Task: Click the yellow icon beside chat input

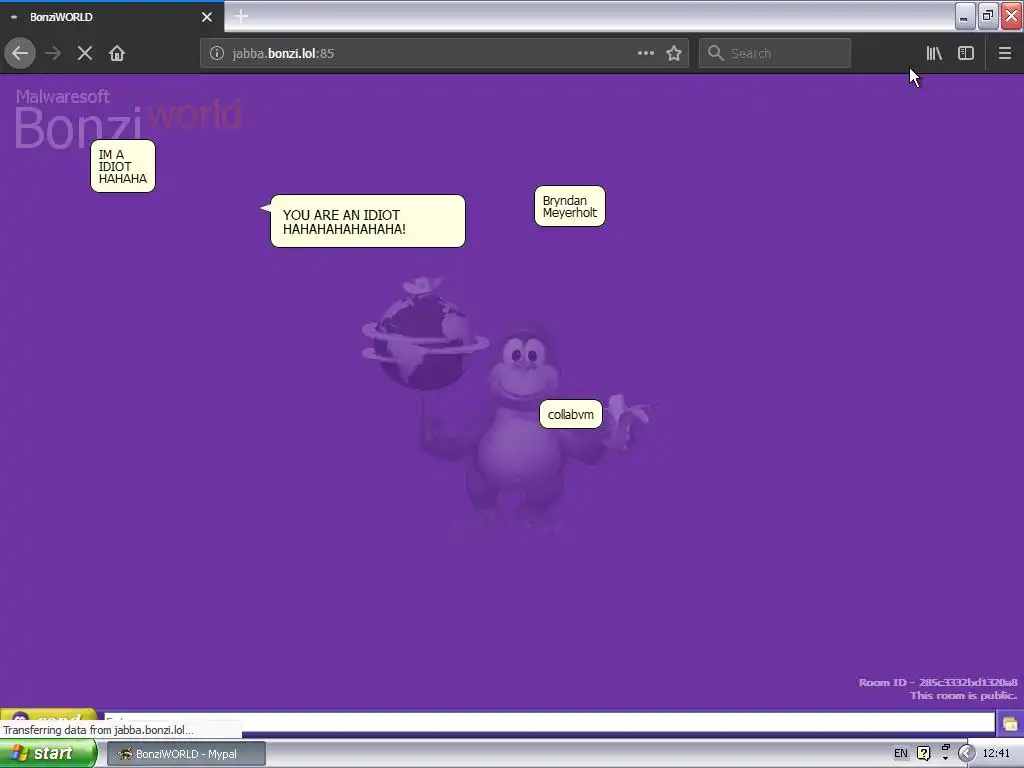Action: pyautogui.click(x=1010, y=724)
